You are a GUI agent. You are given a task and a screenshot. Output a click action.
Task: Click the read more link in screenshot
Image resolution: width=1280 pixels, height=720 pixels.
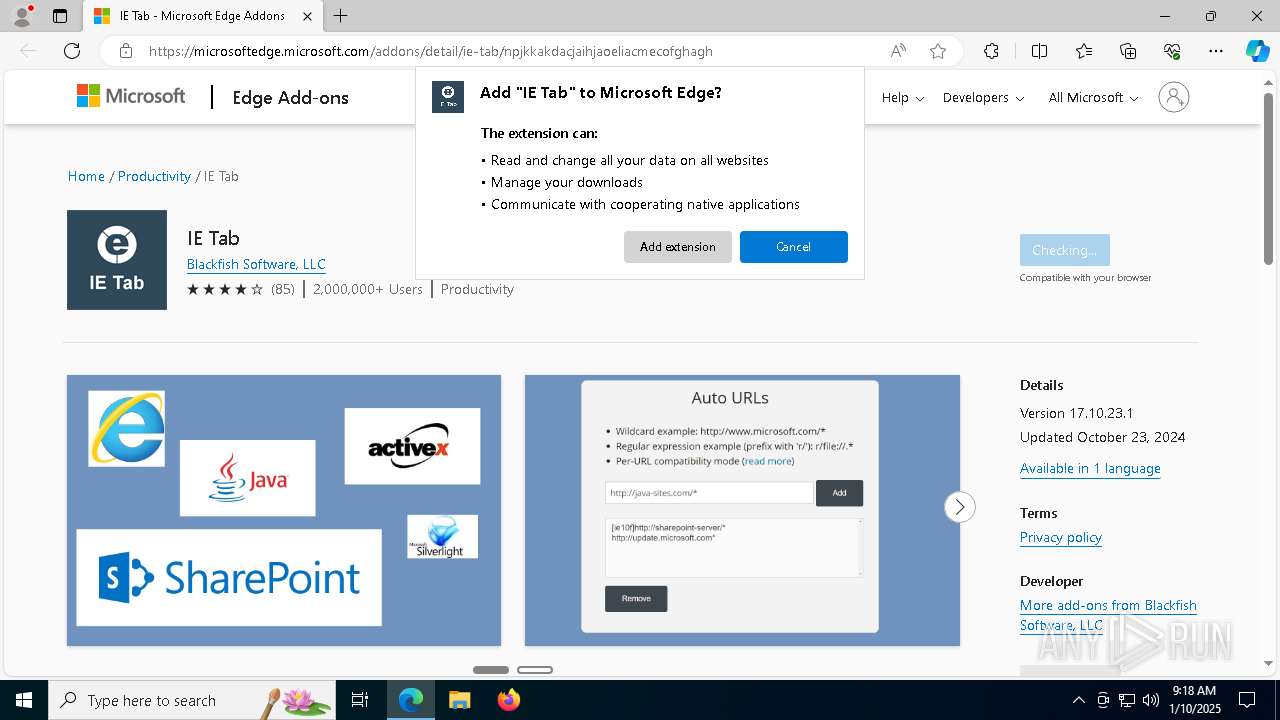(768, 461)
